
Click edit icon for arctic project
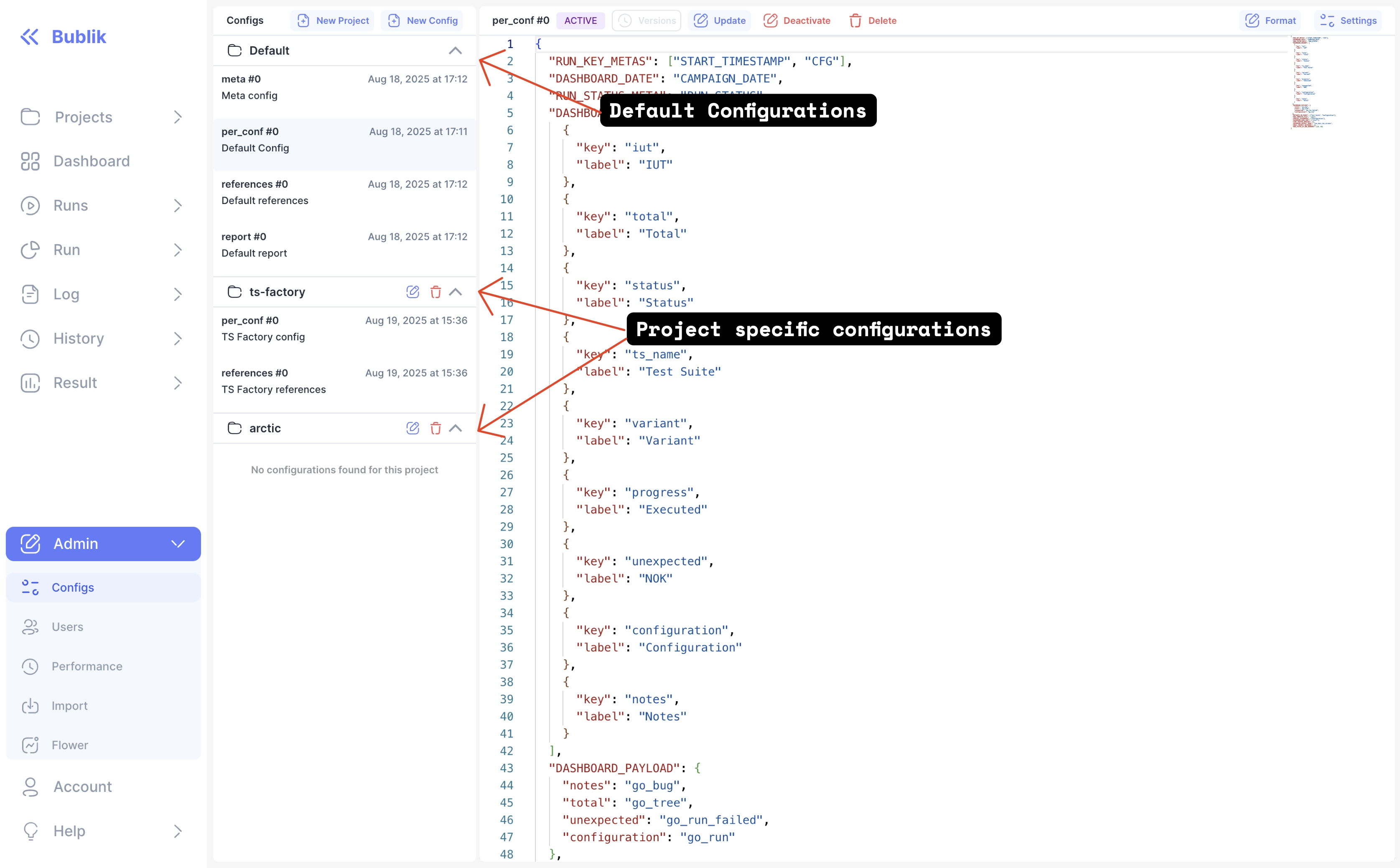coord(412,428)
